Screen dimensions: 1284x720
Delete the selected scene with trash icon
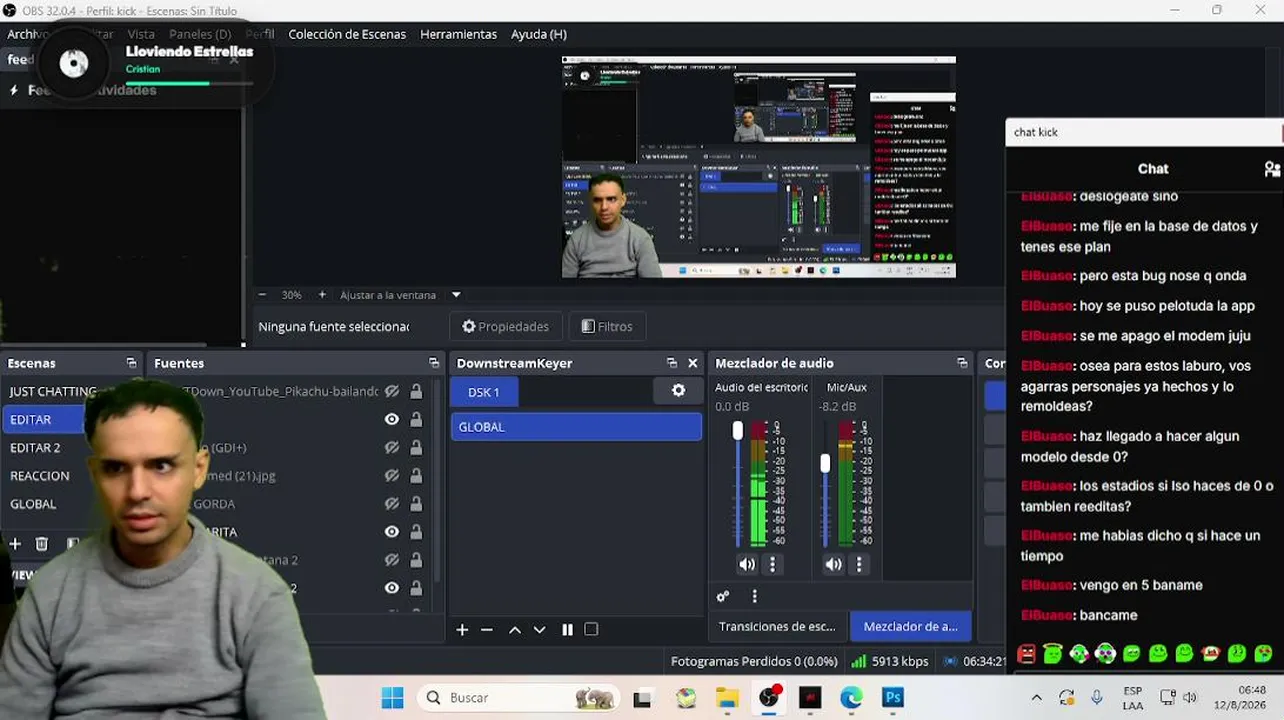tap(42, 544)
